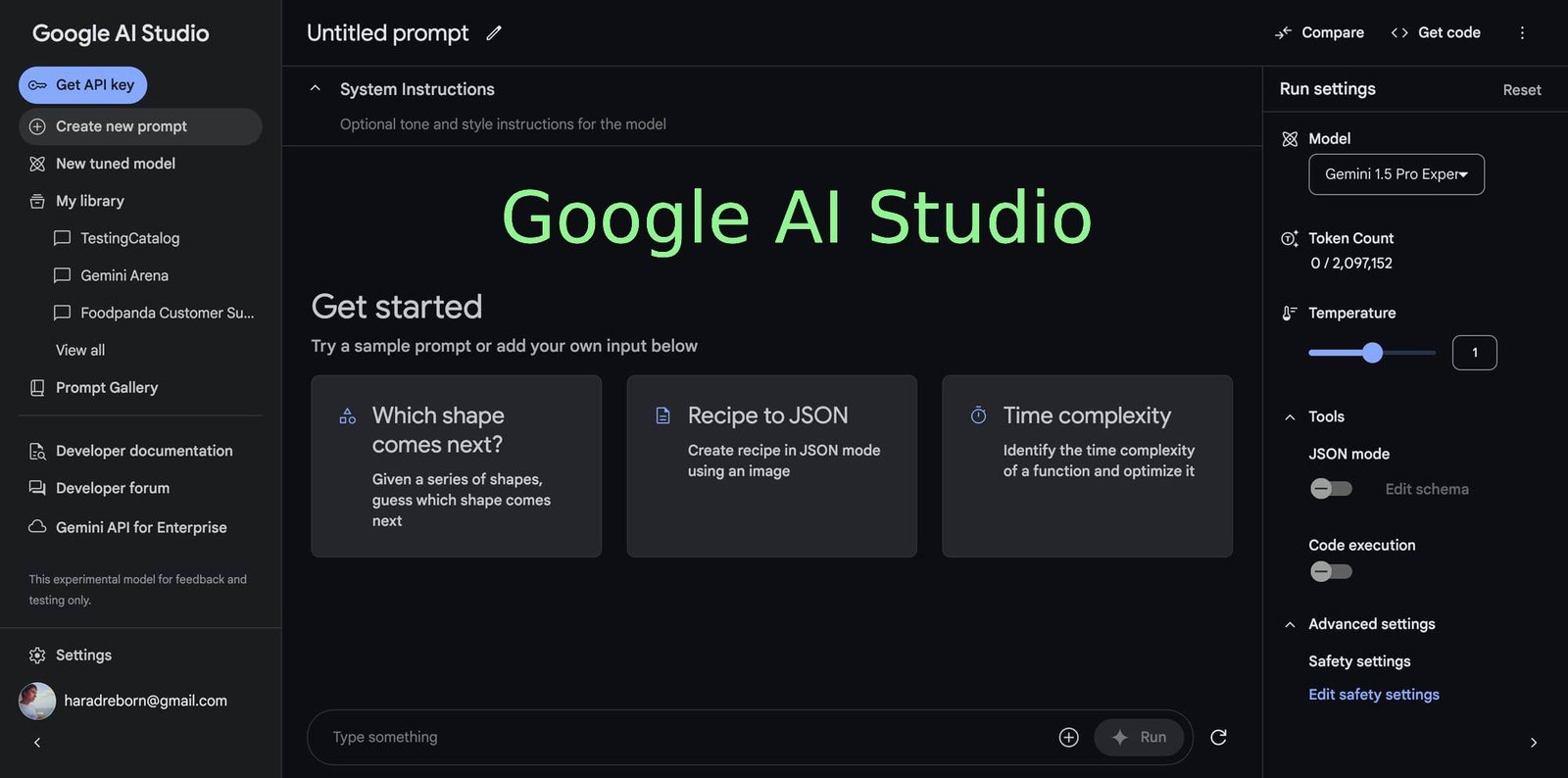Click the Temperature slider handle

1372,353
